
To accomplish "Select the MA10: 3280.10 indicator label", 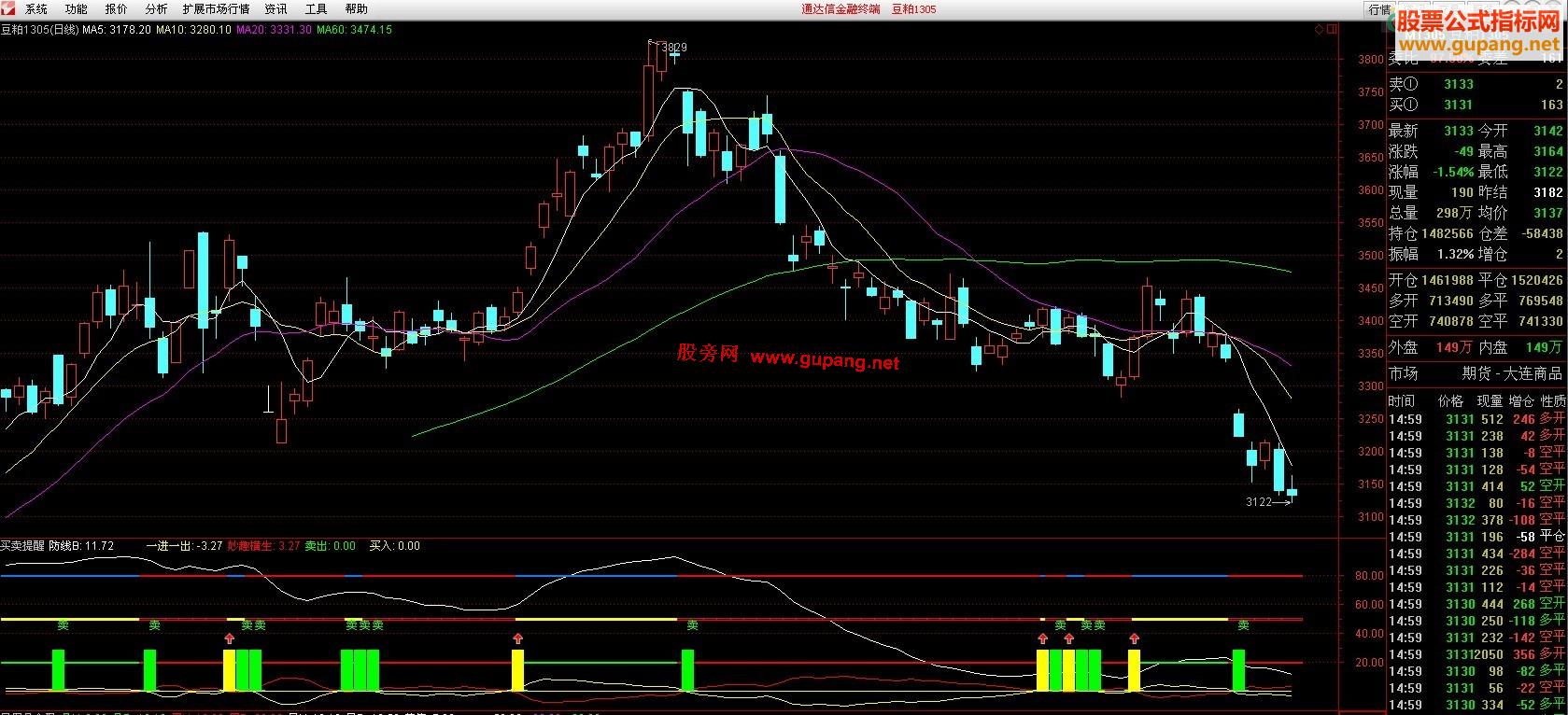I will click(x=193, y=30).
